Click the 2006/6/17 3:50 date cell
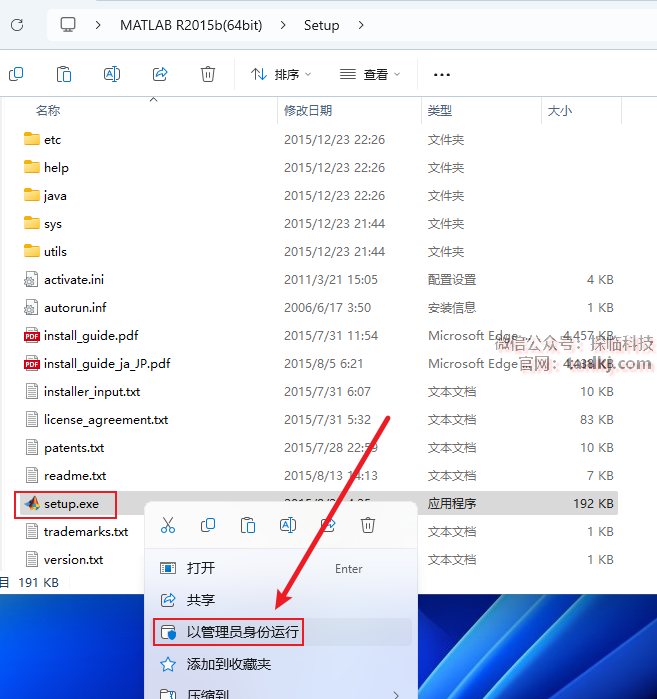Image resolution: width=657 pixels, height=699 pixels. click(x=328, y=308)
